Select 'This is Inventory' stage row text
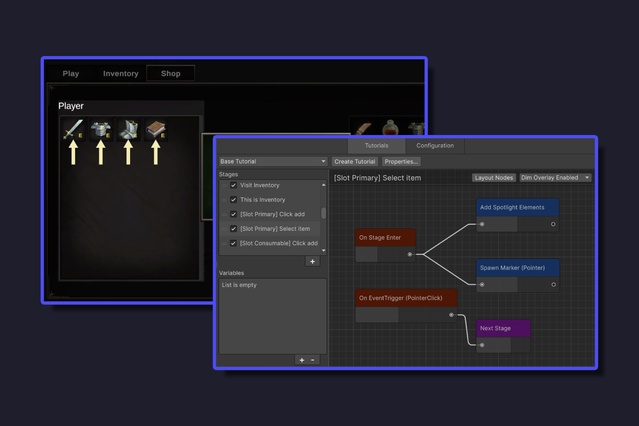This screenshot has width=639, height=426. click(262, 200)
